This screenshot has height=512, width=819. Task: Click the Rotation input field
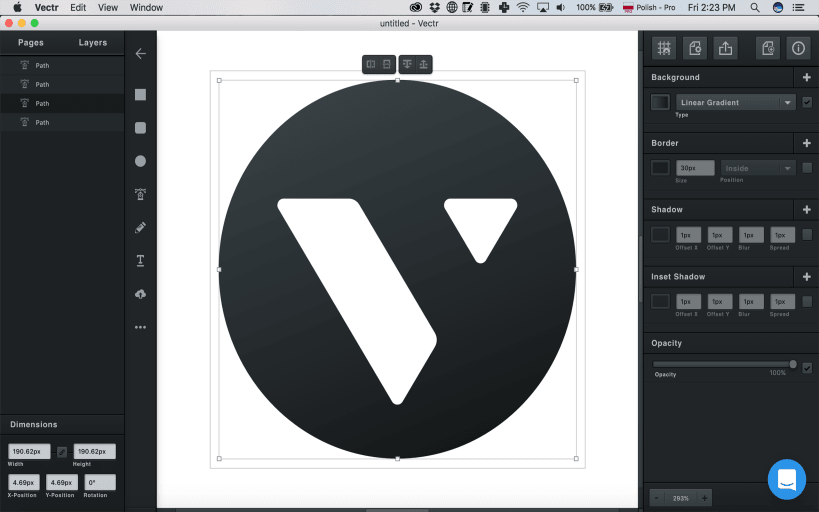click(100, 482)
